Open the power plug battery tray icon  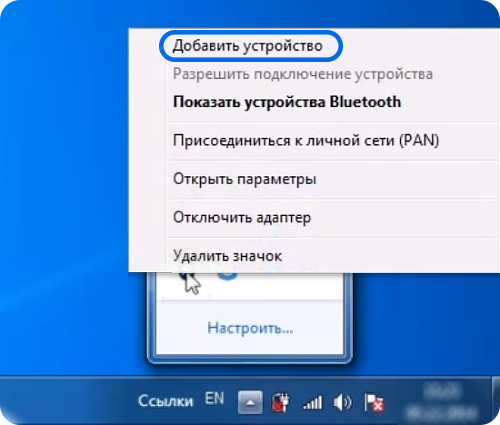point(281,403)
